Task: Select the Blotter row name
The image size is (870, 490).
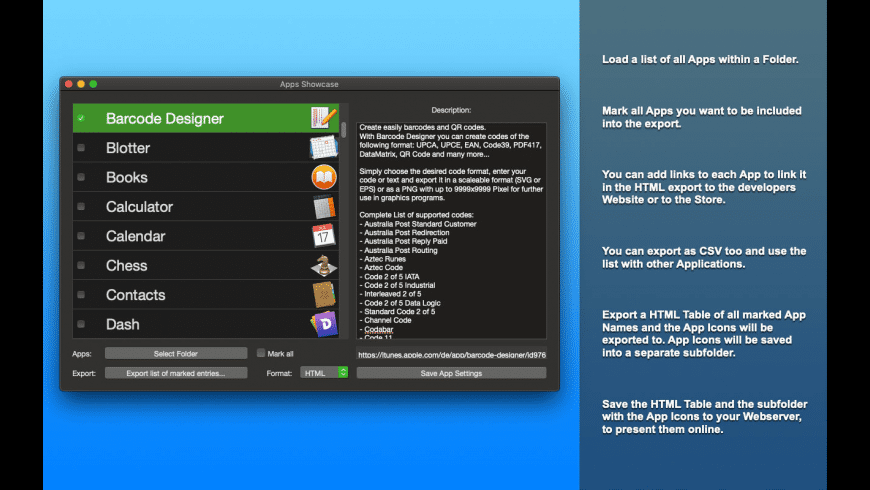Action: tap(128, 148)
